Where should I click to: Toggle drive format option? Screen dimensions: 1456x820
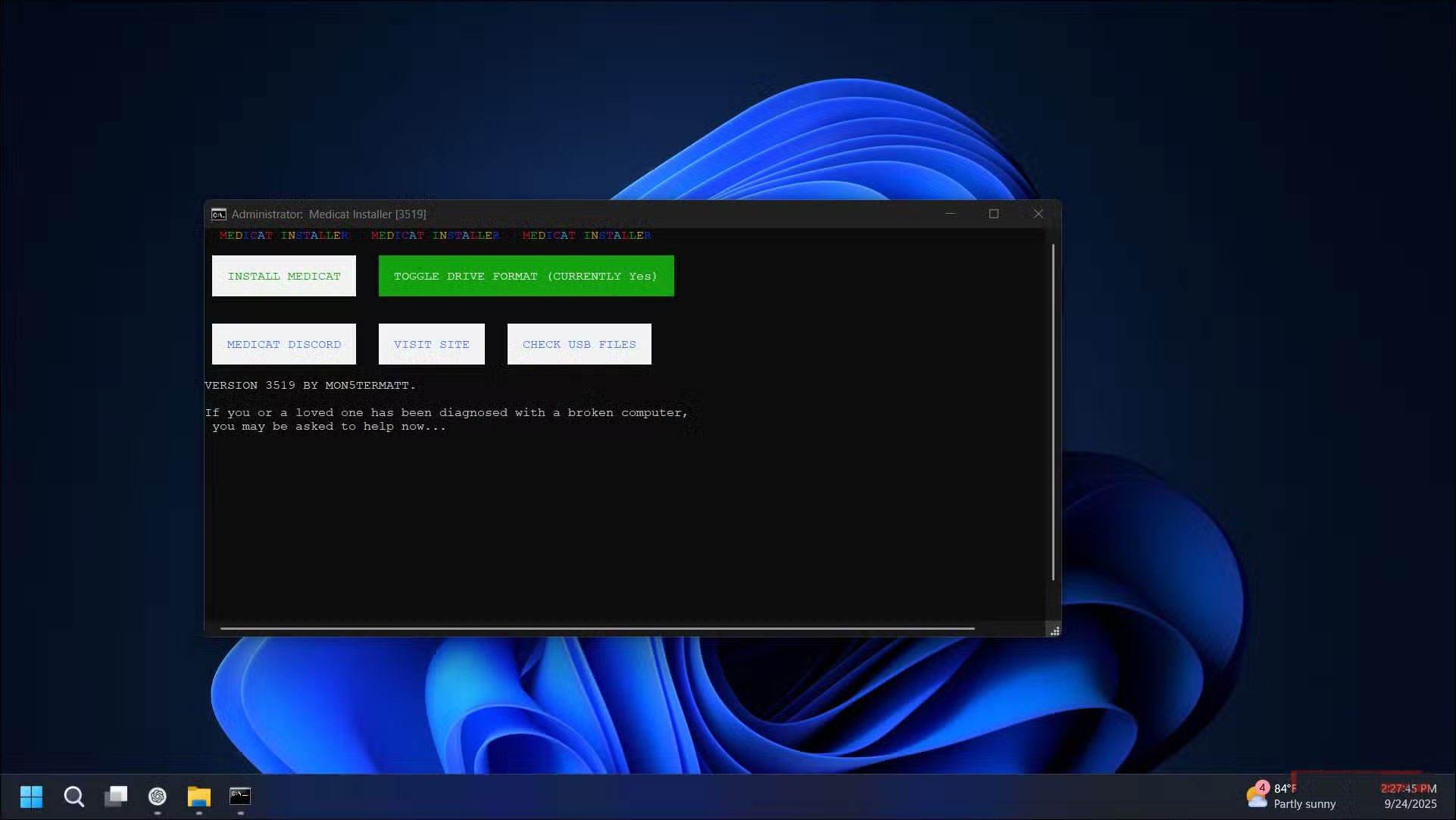pos(526,276)
